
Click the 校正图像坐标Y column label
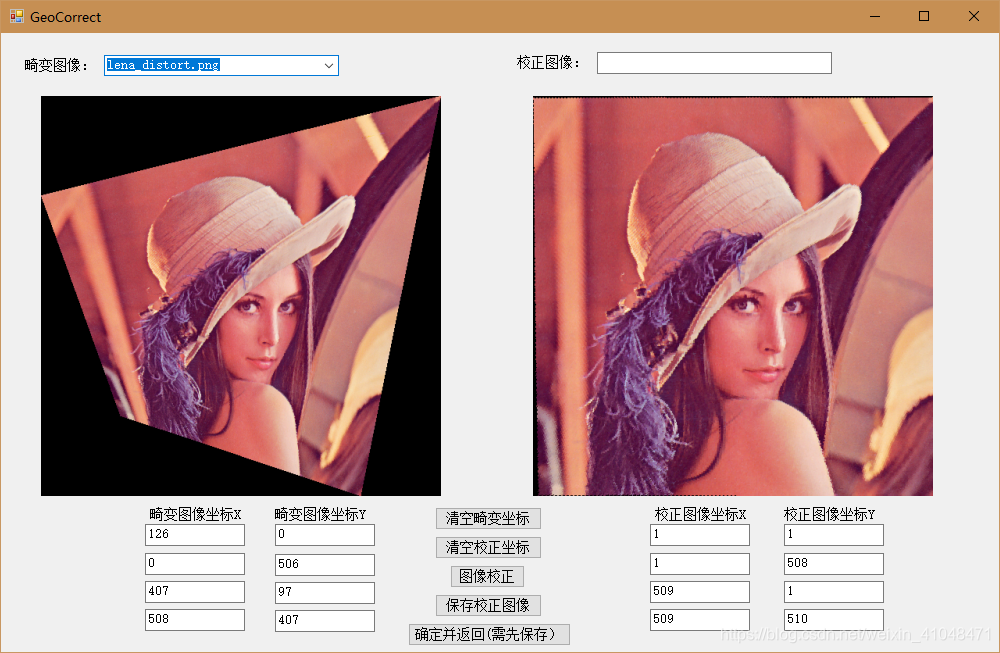(x=829, y=514)
